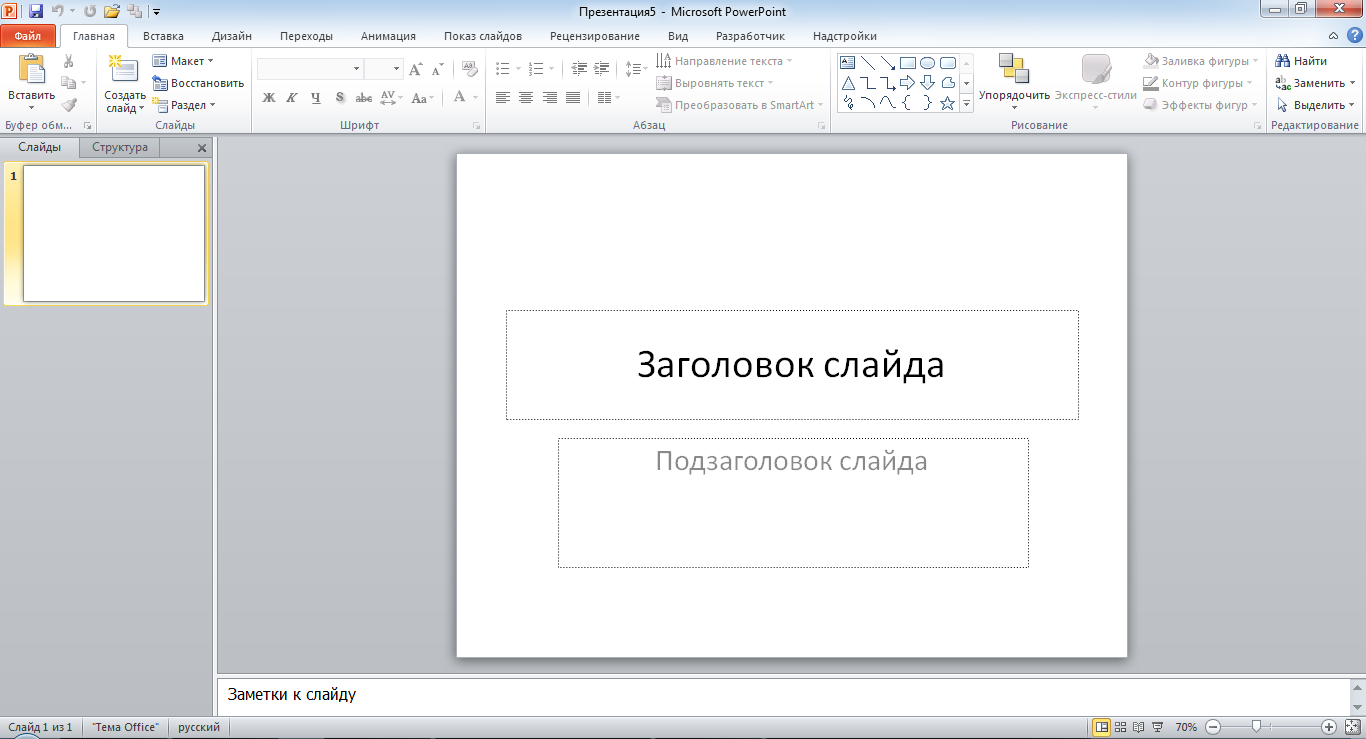
Task: Click the zoom slider handle
Action: pyautogui.click(x=1255, y=727)
